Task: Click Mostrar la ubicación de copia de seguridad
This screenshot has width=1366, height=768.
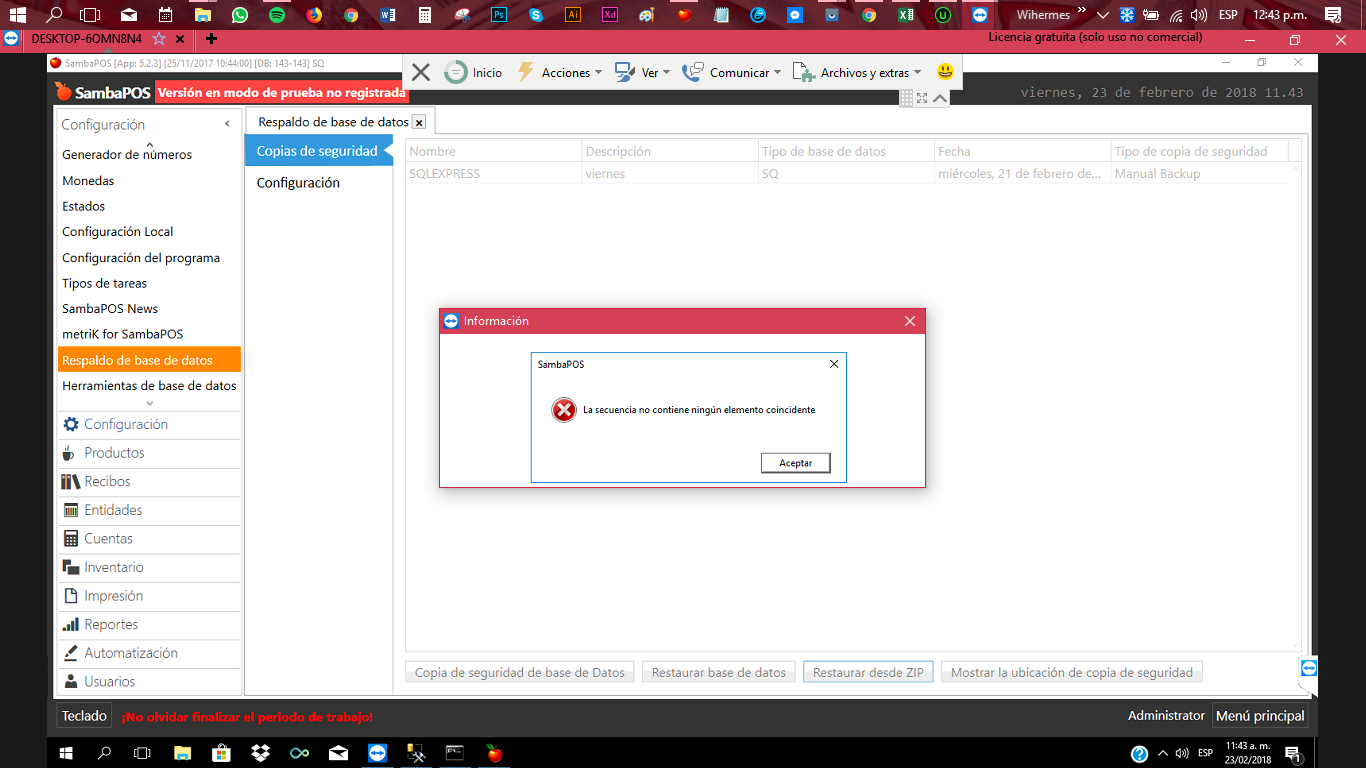Action: pos(1072,672)
